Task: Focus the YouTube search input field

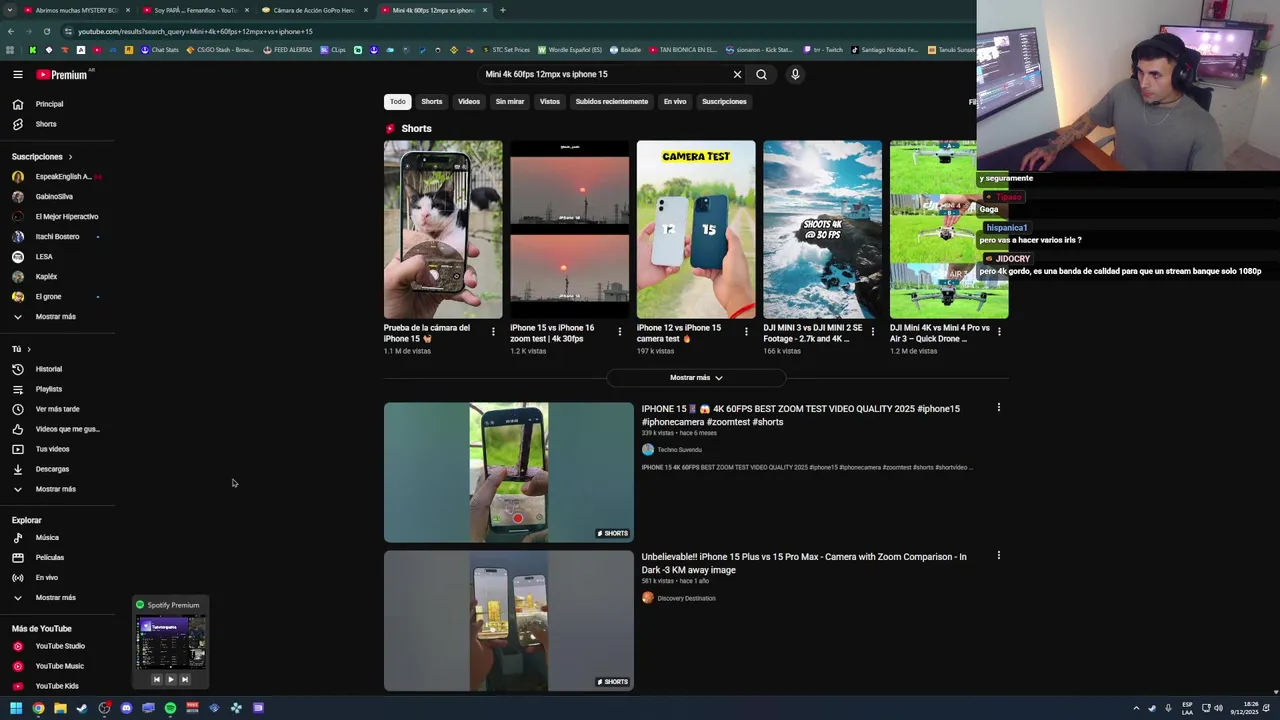Action: (605, 74)
